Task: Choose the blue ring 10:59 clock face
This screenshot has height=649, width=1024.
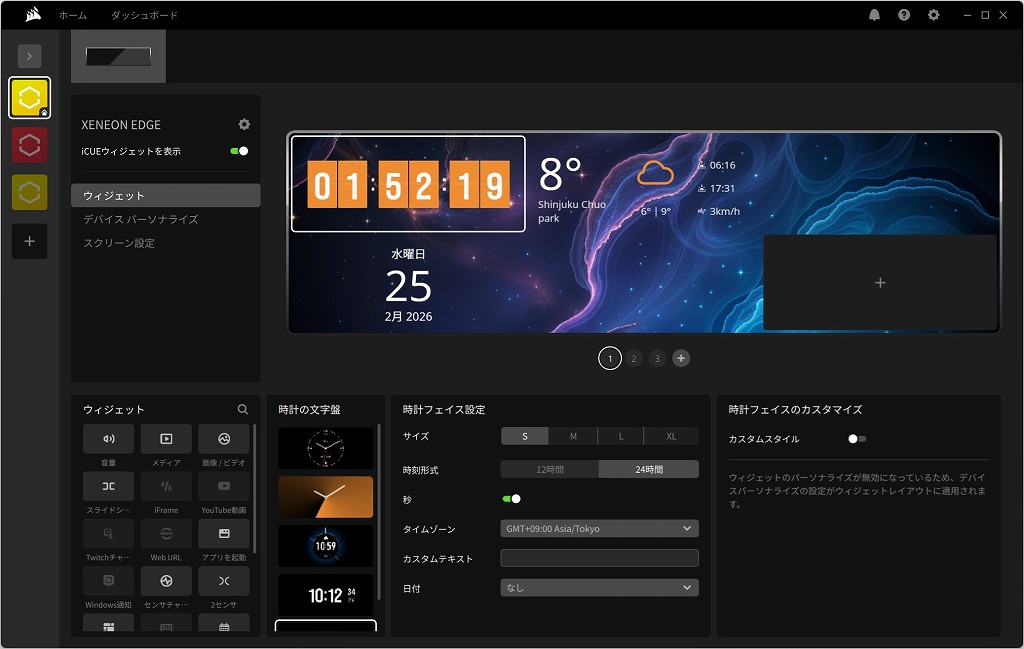Action: click(x=326, y=546)
